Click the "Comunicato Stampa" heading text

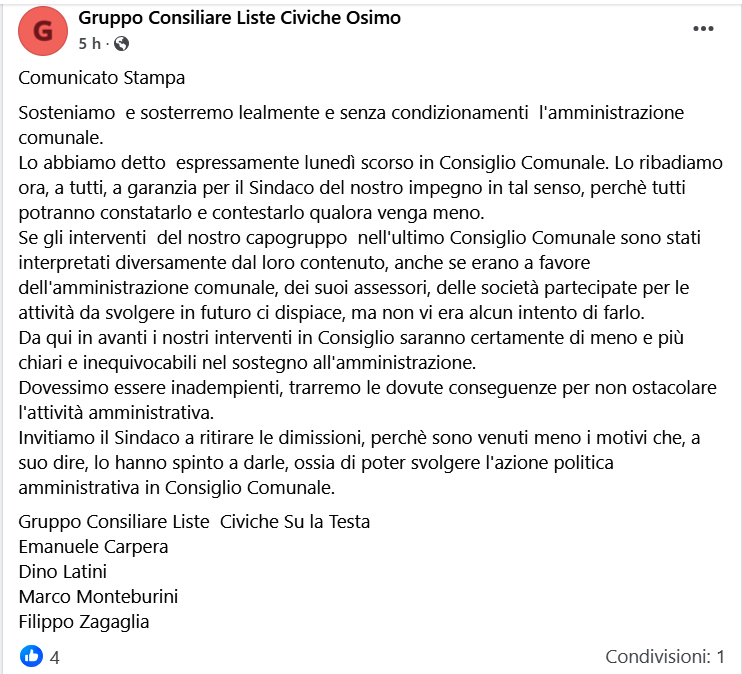(102, 77)
